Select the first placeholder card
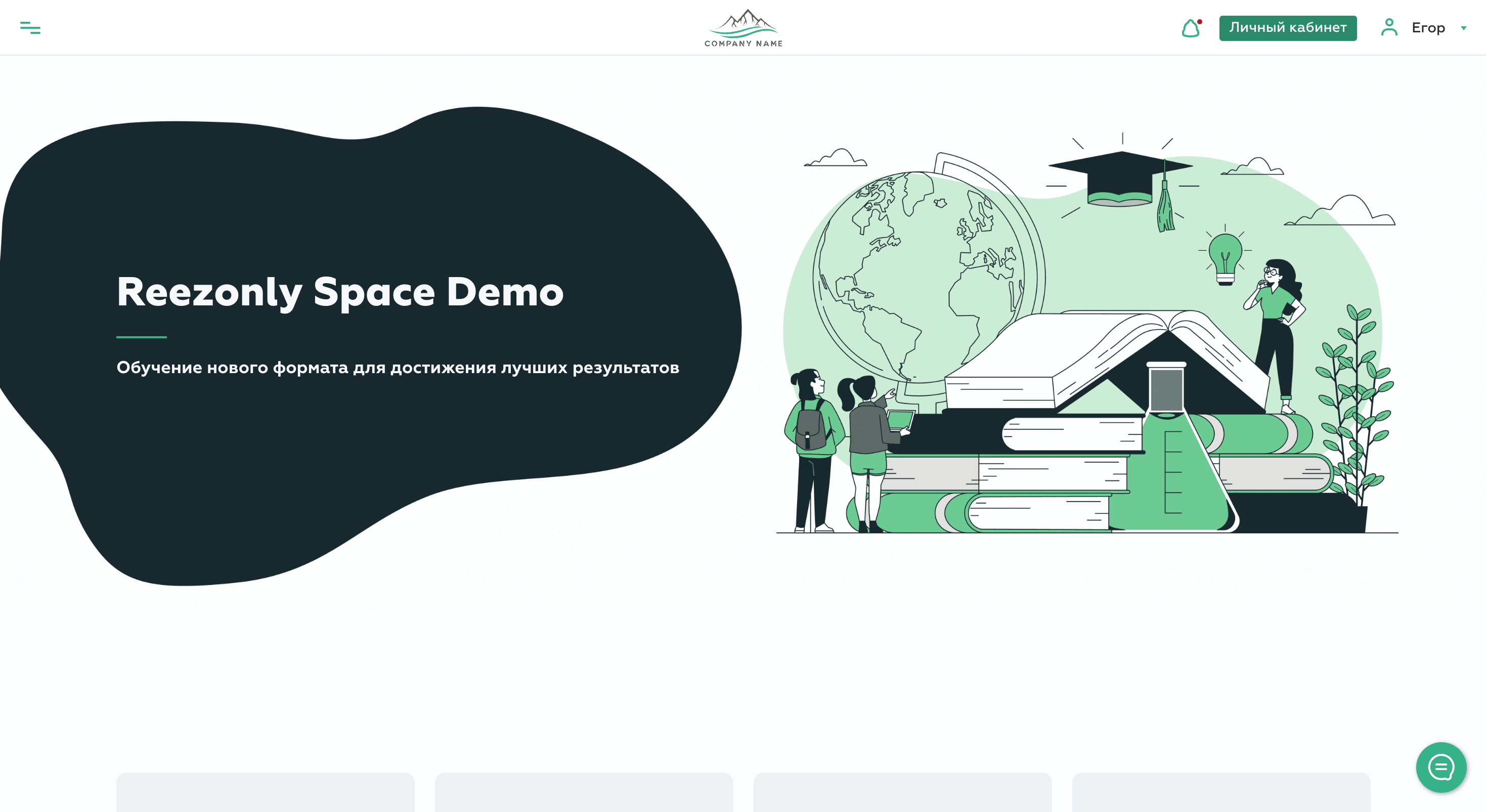1486x812 pixels. click(x=266, y=792)
